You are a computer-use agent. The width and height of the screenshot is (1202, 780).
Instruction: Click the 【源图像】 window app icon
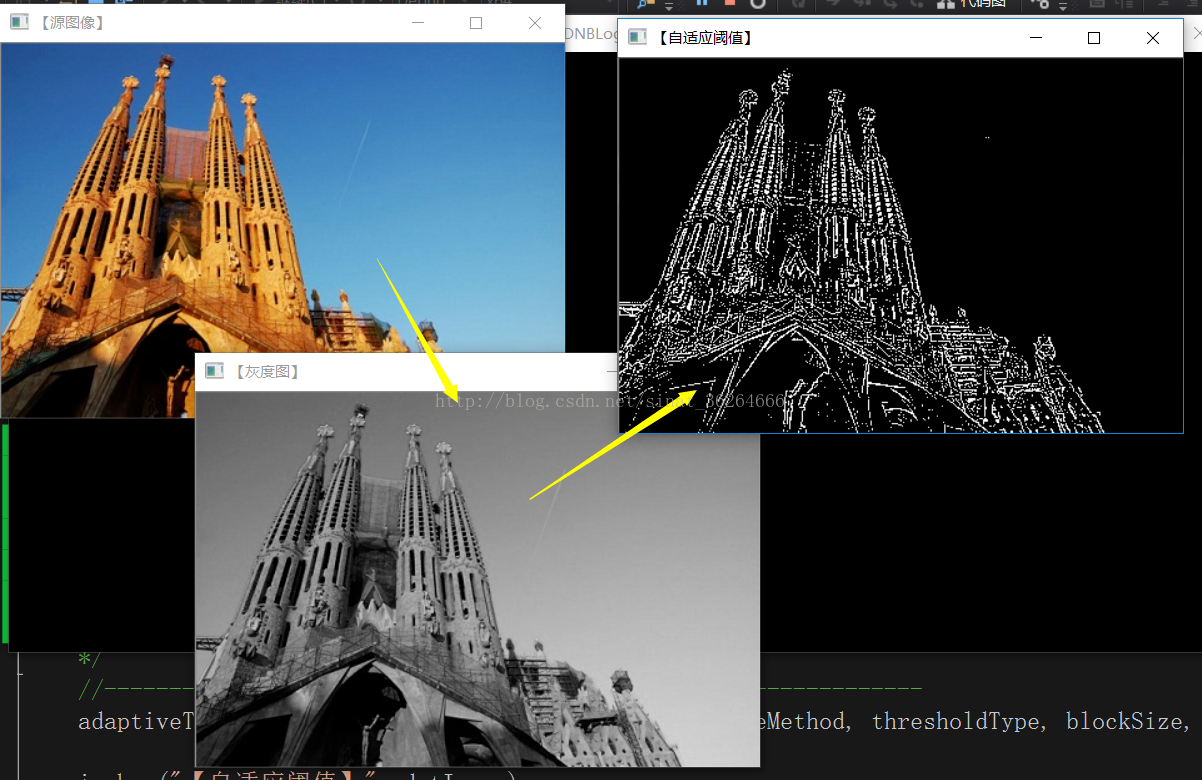tap(19, 22)
